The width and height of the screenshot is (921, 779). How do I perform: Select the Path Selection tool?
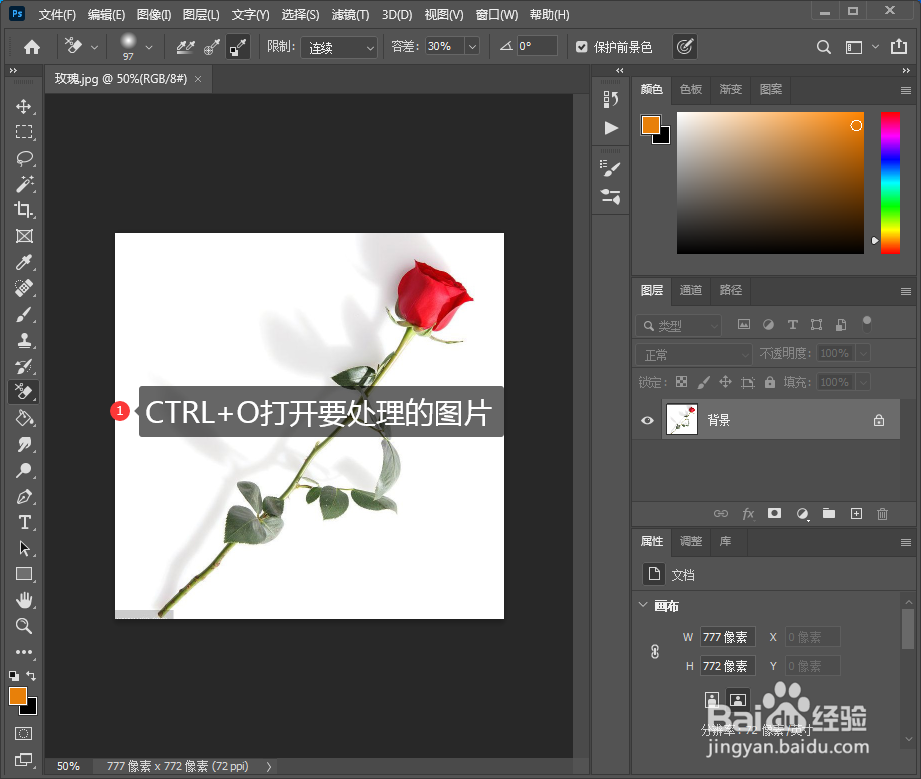[24, 548]
